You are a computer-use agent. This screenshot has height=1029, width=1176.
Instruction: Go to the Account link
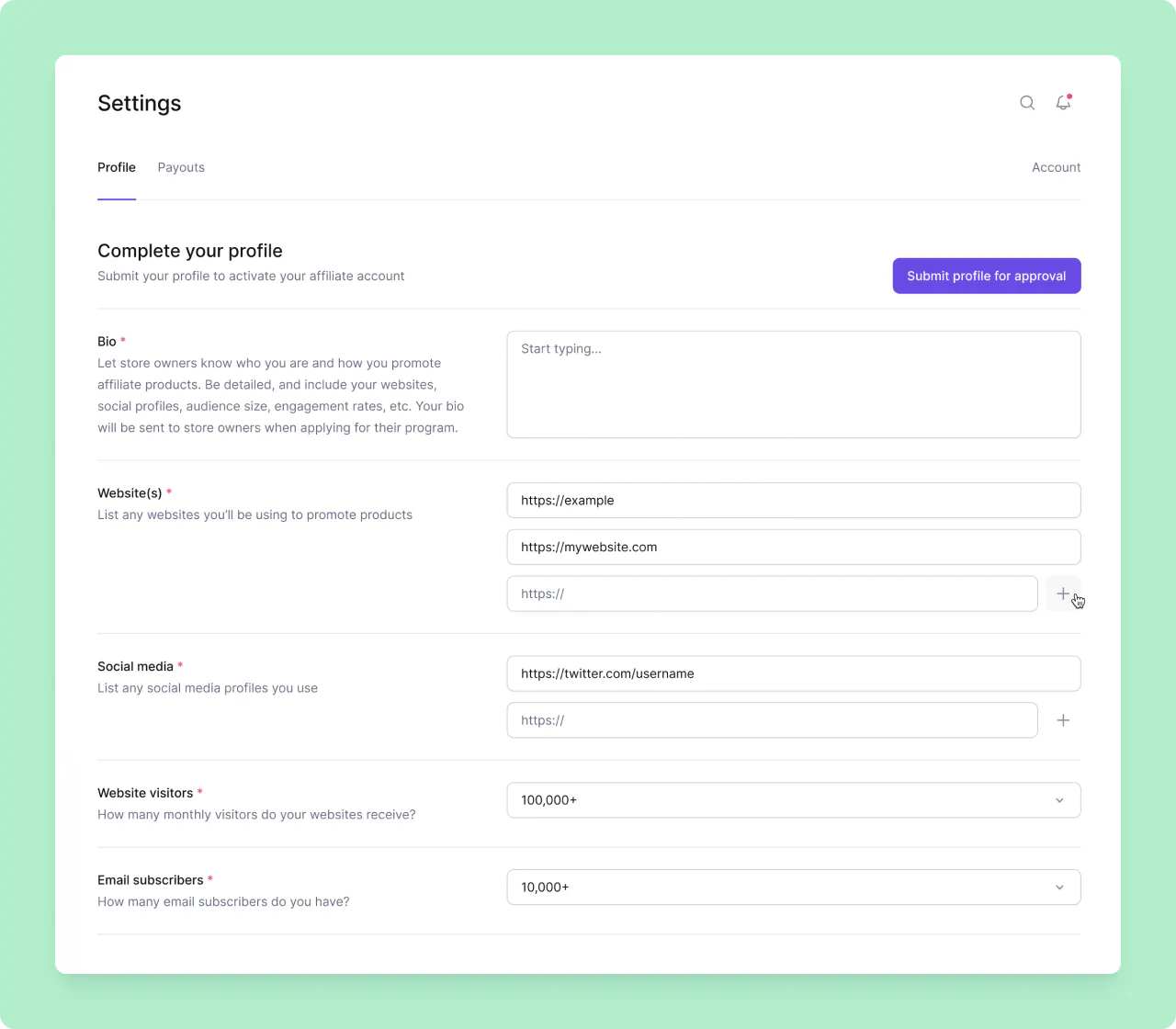tap(1056, 167)
